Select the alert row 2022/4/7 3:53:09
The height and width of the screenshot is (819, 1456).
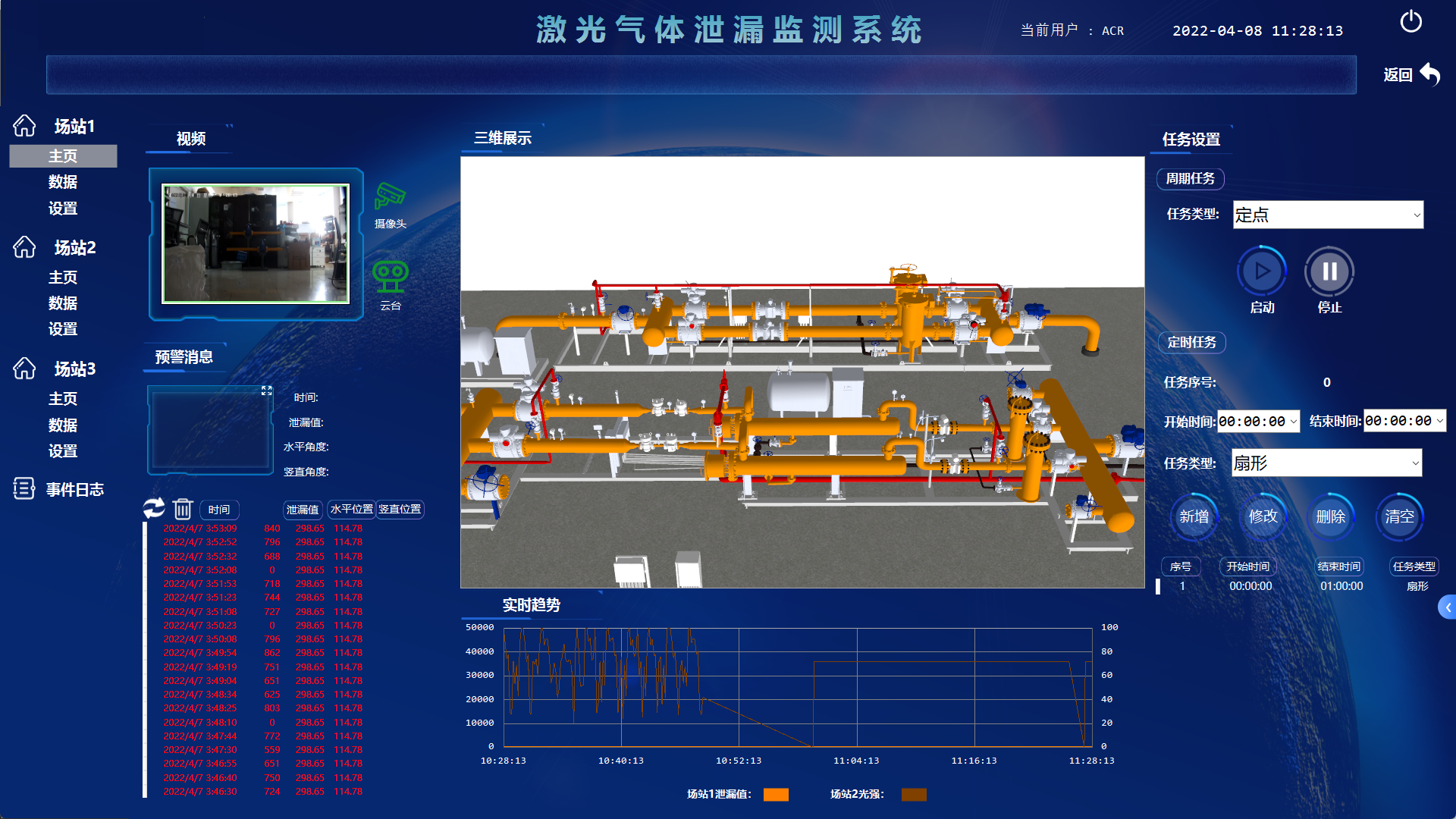click(262, 529)
